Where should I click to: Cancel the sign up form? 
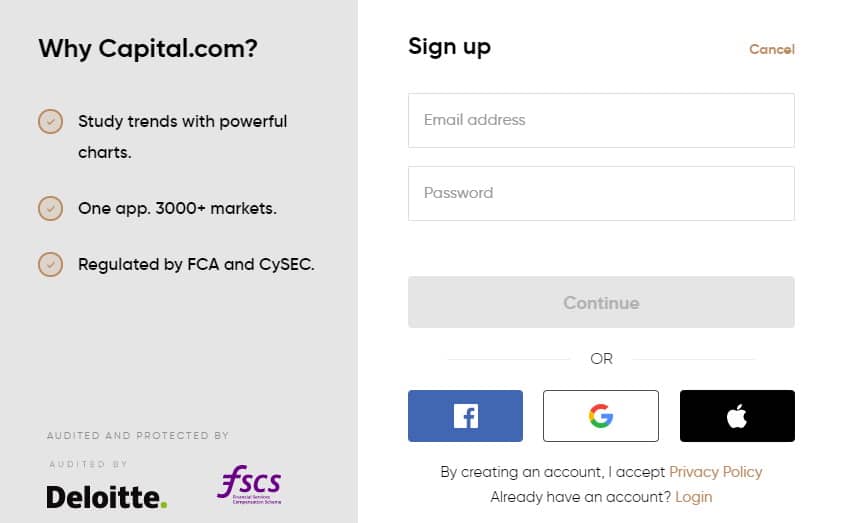coord(771,49)
